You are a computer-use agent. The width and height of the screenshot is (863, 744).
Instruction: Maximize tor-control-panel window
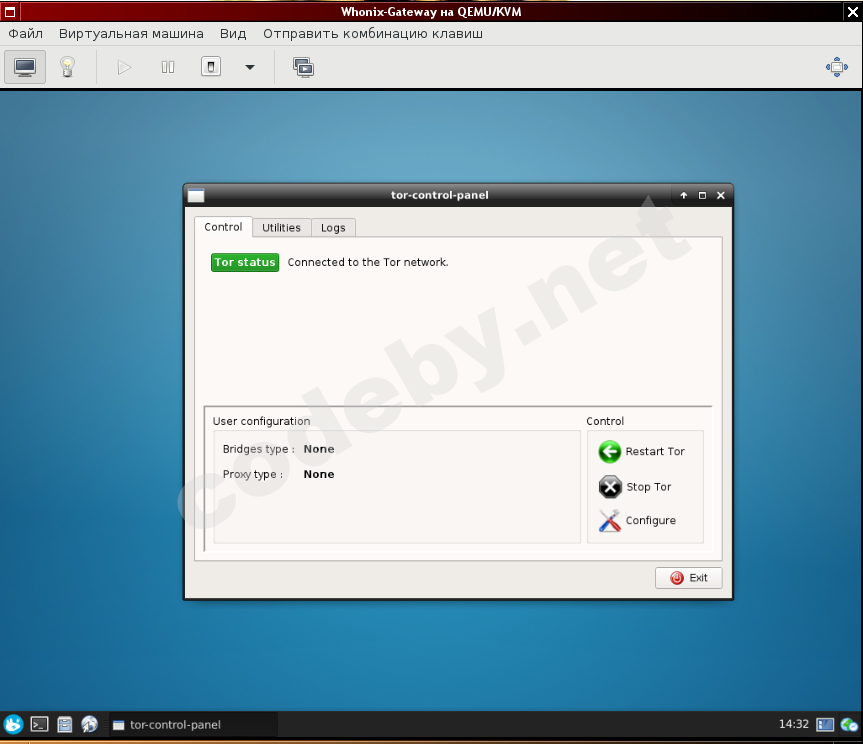click(x=702, y=195)
